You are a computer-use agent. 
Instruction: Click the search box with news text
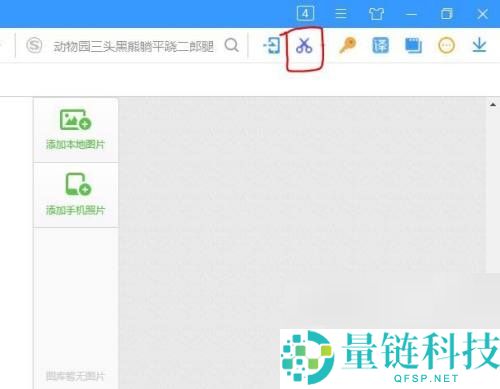pyautogui.click(x=133, y=46)
